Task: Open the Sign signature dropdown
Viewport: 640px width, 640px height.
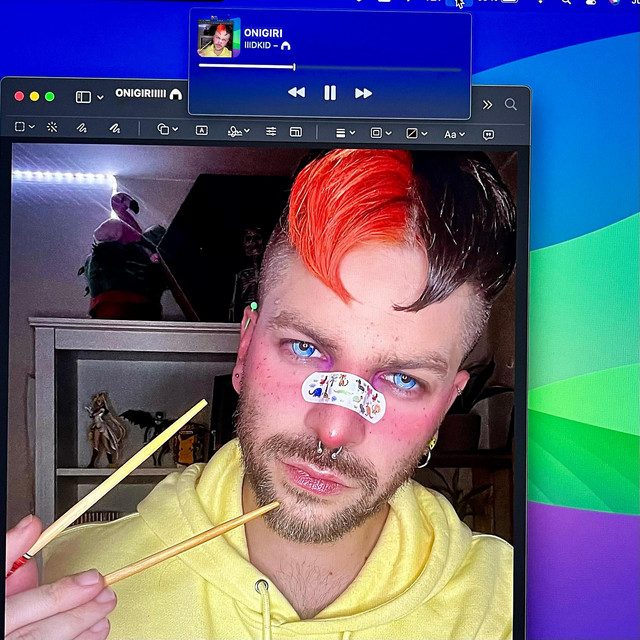Action: 237,131
